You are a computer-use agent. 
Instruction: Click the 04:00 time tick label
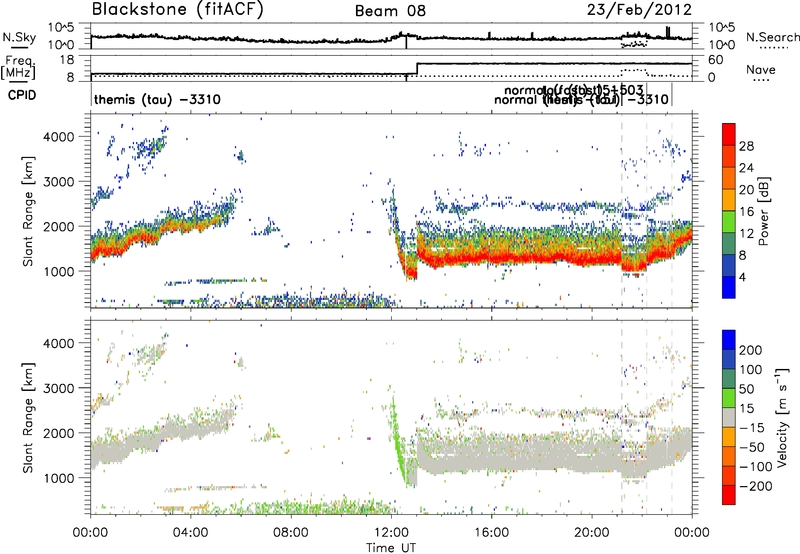[x=190, y=533]
